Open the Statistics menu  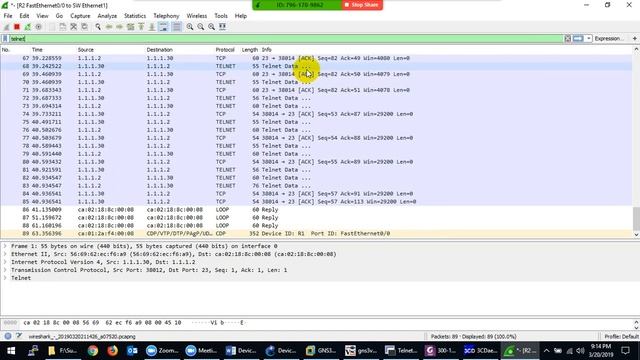[135, 16]
